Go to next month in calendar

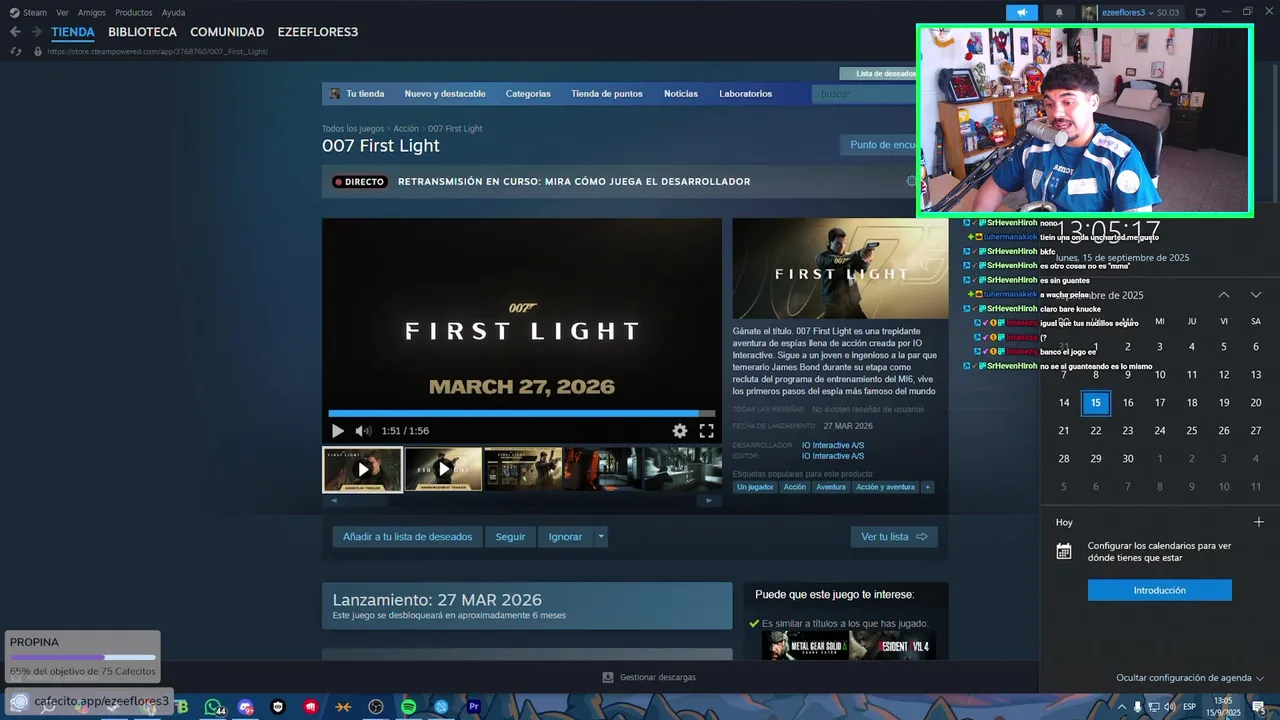coord(1256,295)
